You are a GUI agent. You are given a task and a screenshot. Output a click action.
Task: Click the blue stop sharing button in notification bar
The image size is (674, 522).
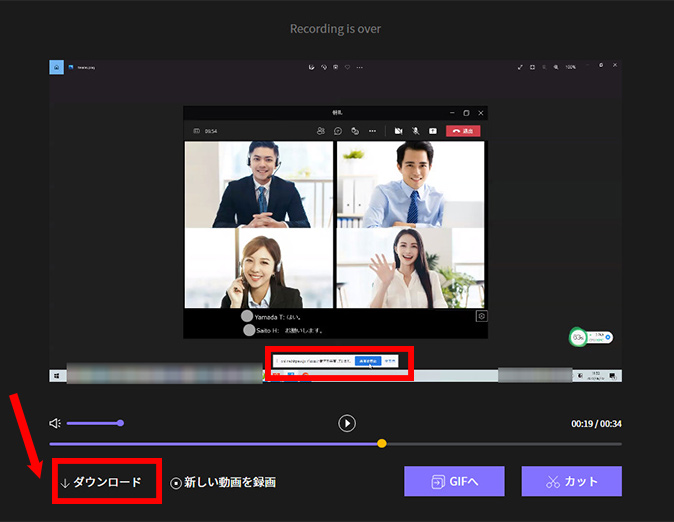[x=368, y=361]
